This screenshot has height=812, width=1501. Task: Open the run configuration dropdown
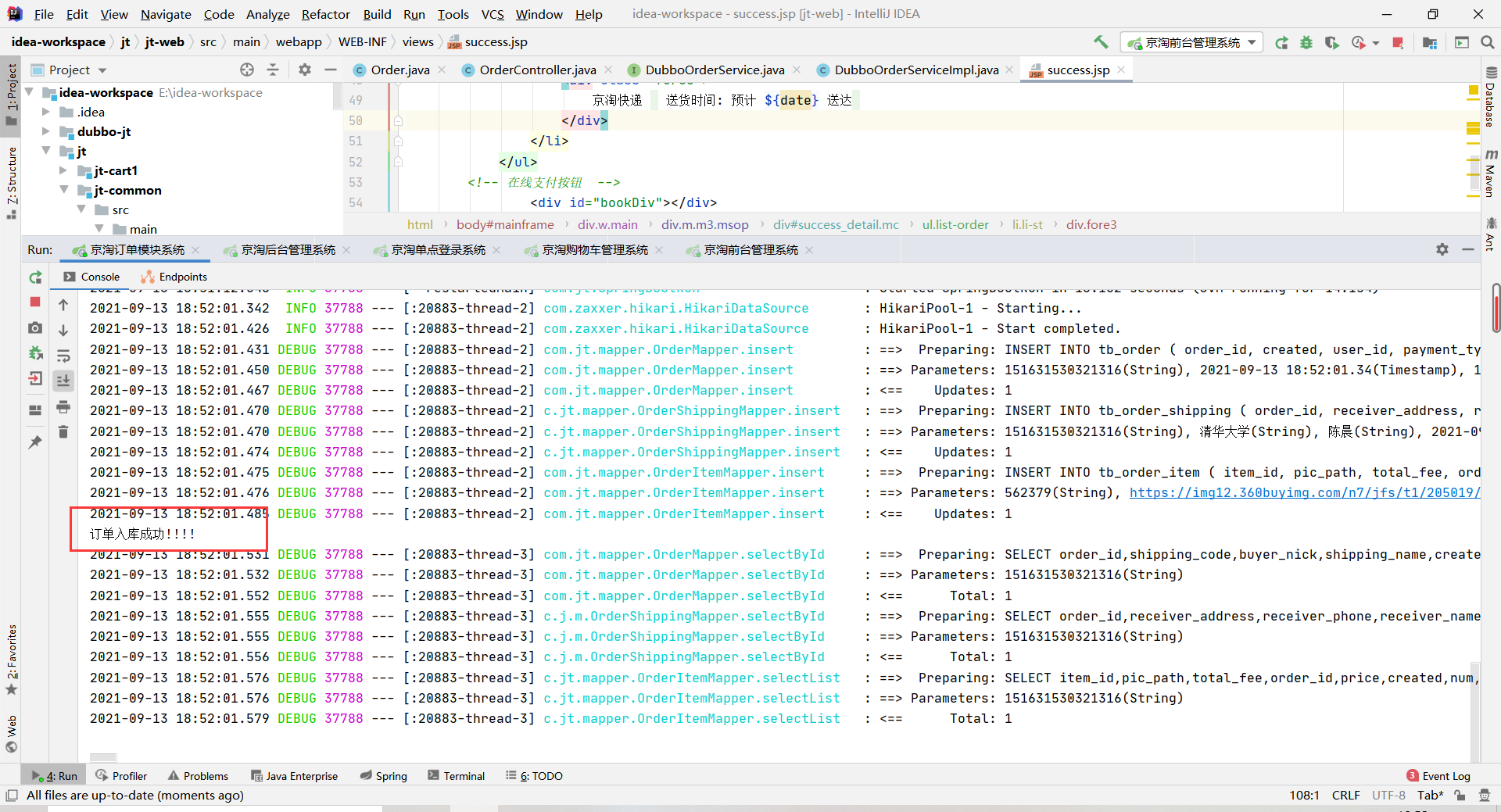1192,42
